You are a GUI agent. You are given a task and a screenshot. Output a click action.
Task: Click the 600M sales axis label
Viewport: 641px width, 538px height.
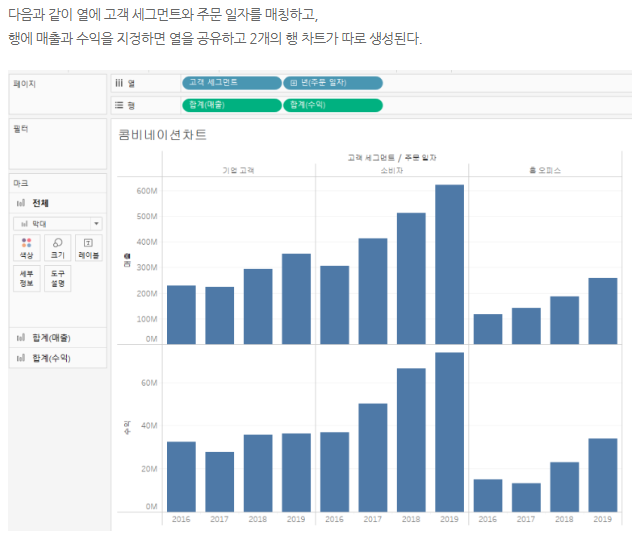[147, 191]
